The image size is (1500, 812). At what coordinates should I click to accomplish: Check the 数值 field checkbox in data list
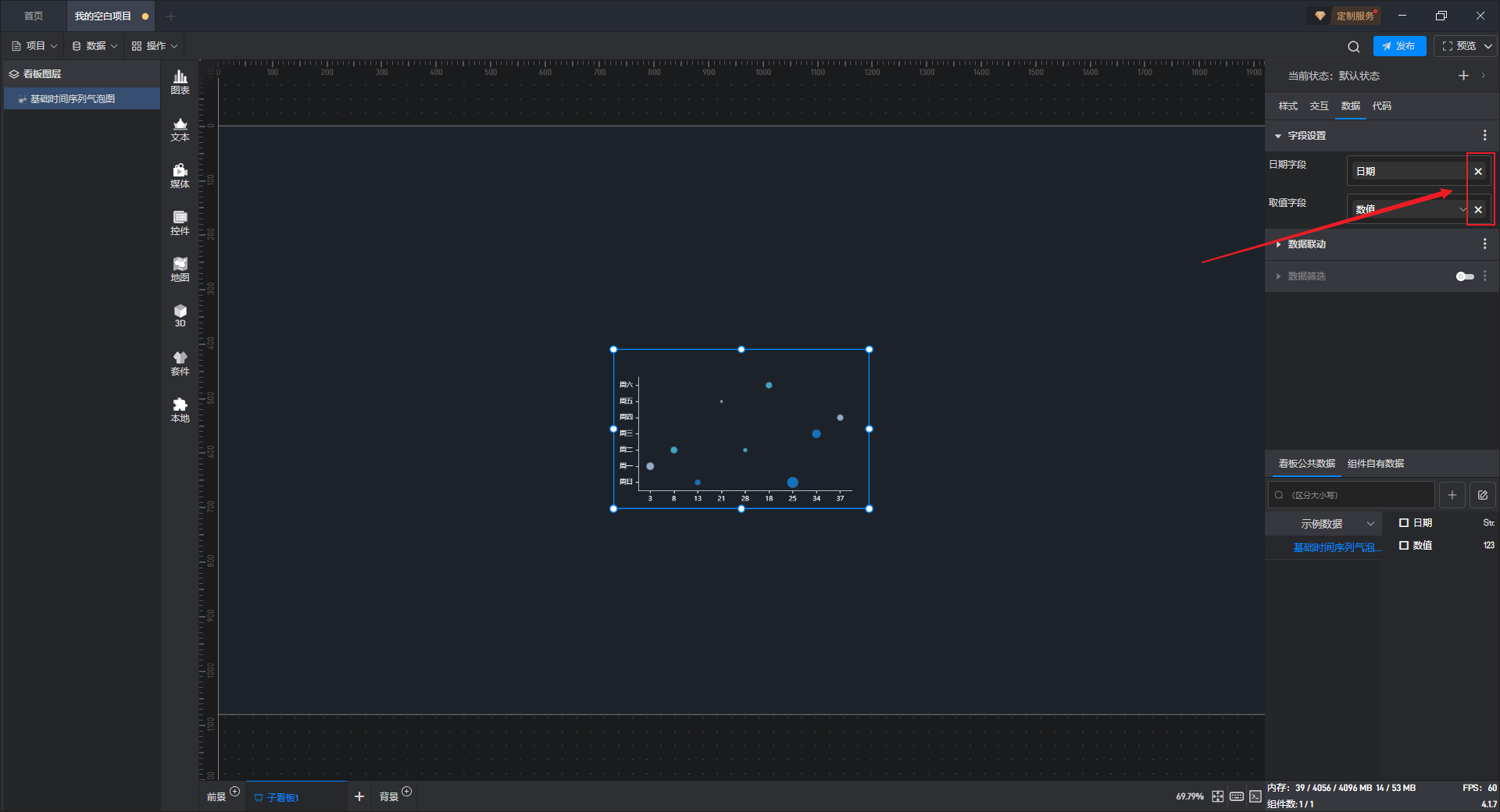click(1404, 546)
